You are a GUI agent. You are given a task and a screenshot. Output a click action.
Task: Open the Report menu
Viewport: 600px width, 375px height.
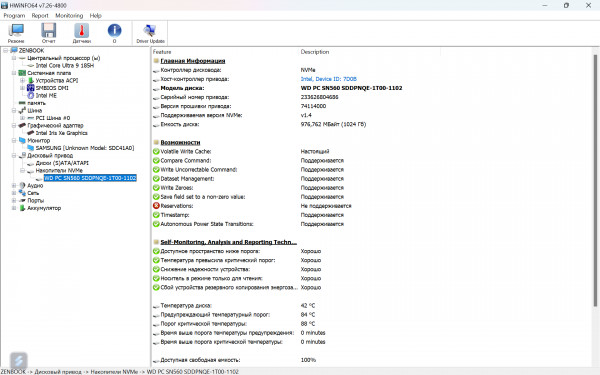(40, 16)
